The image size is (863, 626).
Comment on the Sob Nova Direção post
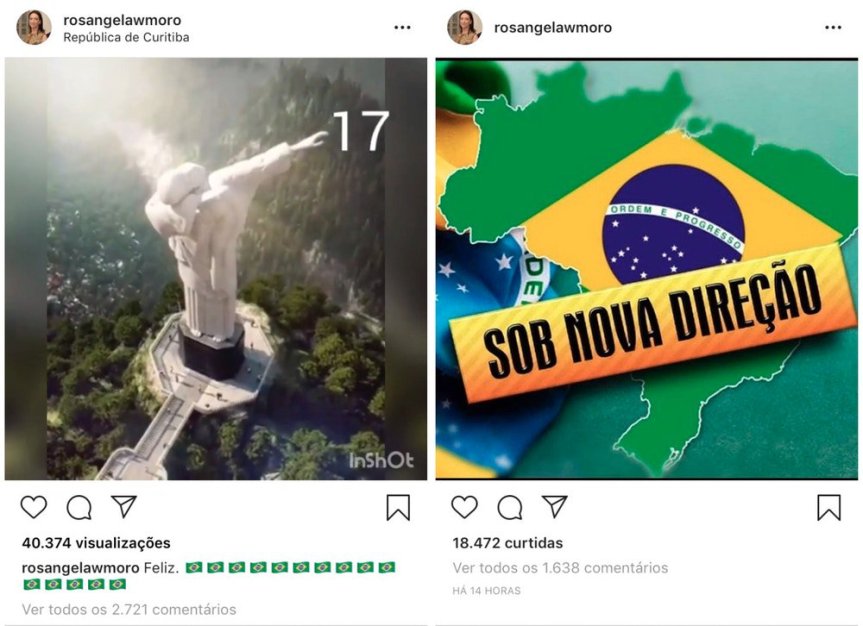point(510,507)
